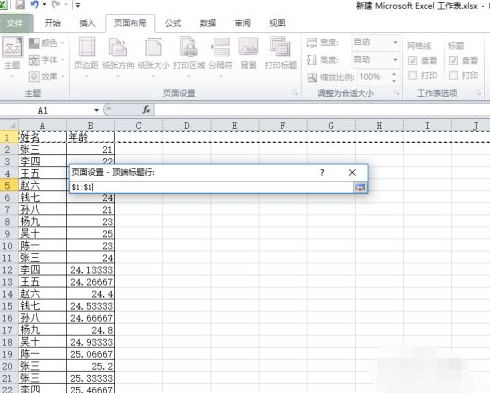This screenshot has height=393, width=490.
Task: Click cell B12 with value 24.13333
Action: tap(91, 270)
